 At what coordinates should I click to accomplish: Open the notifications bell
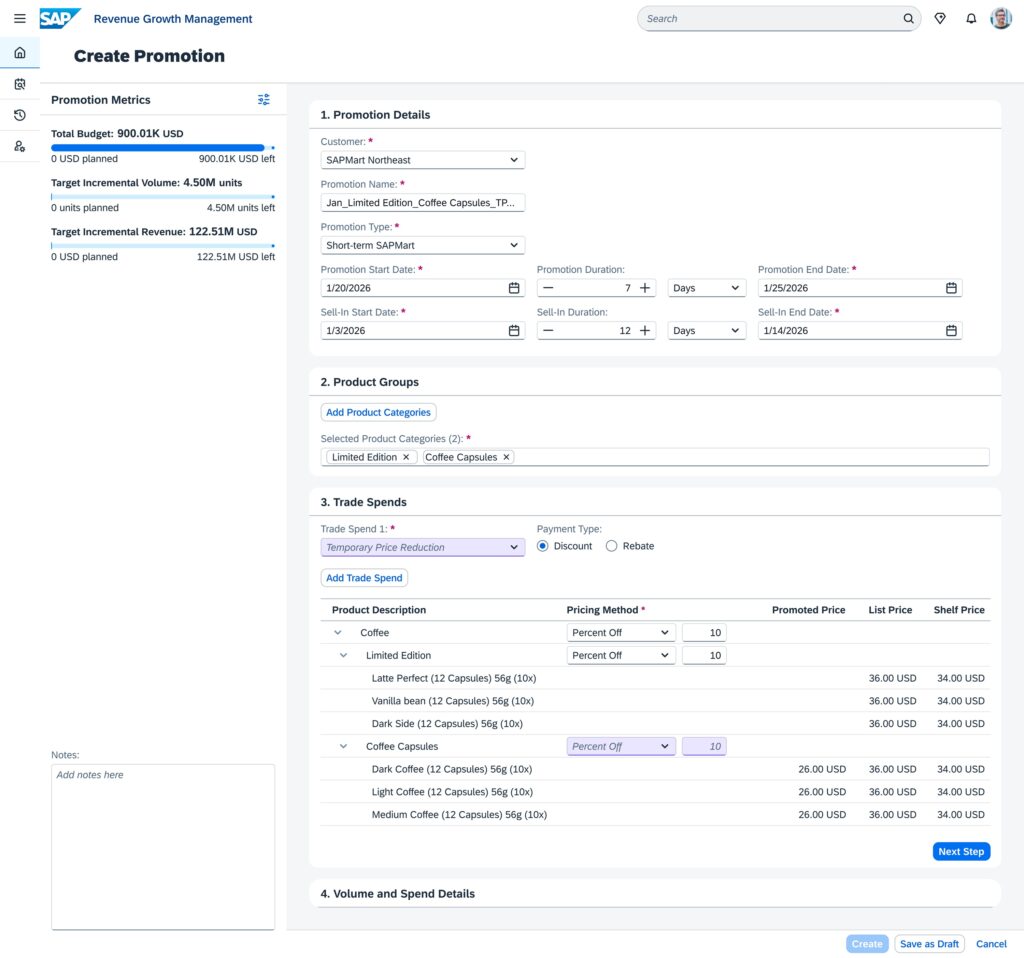point(971,18)
